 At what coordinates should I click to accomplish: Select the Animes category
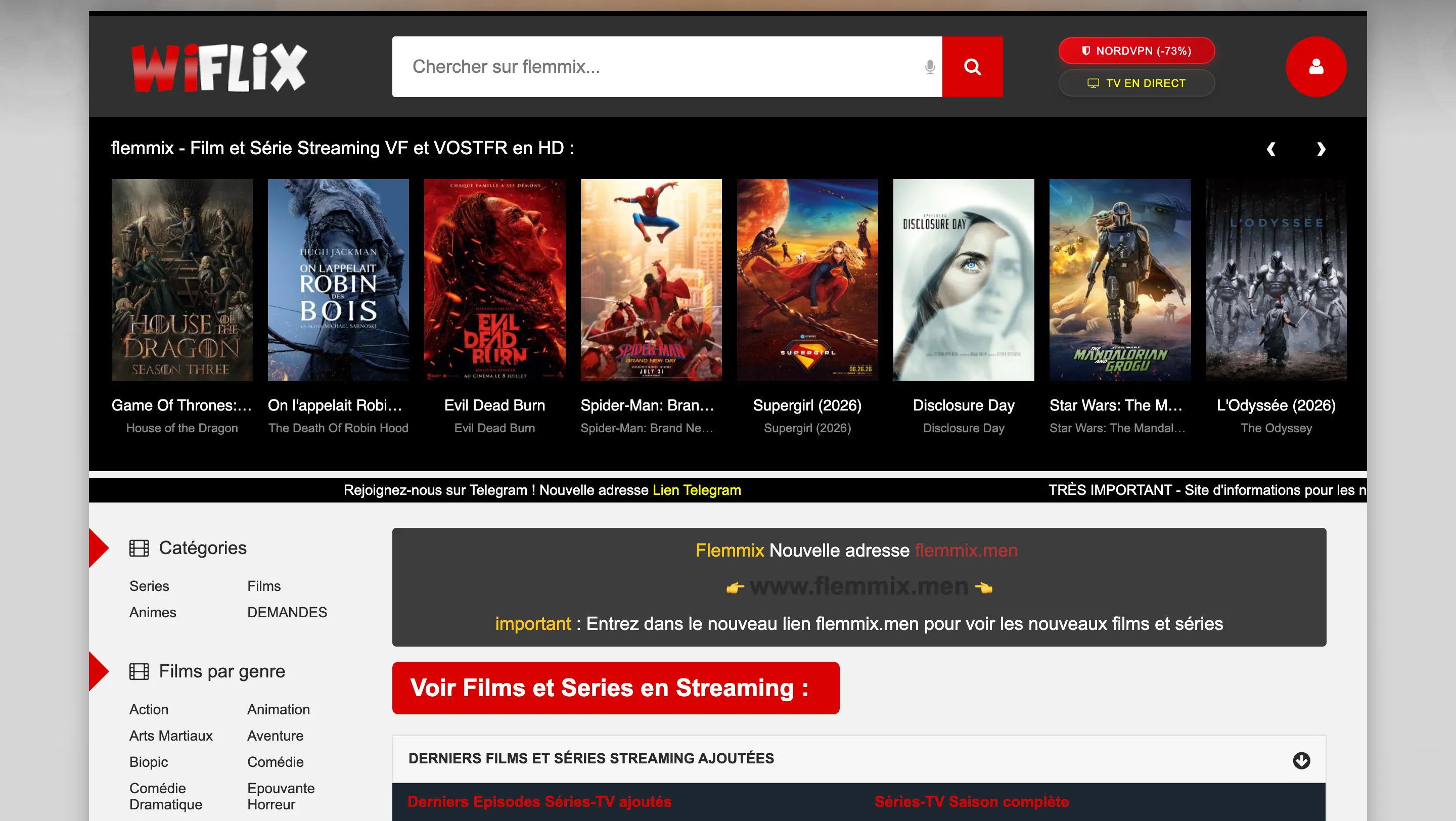[153, 612]
